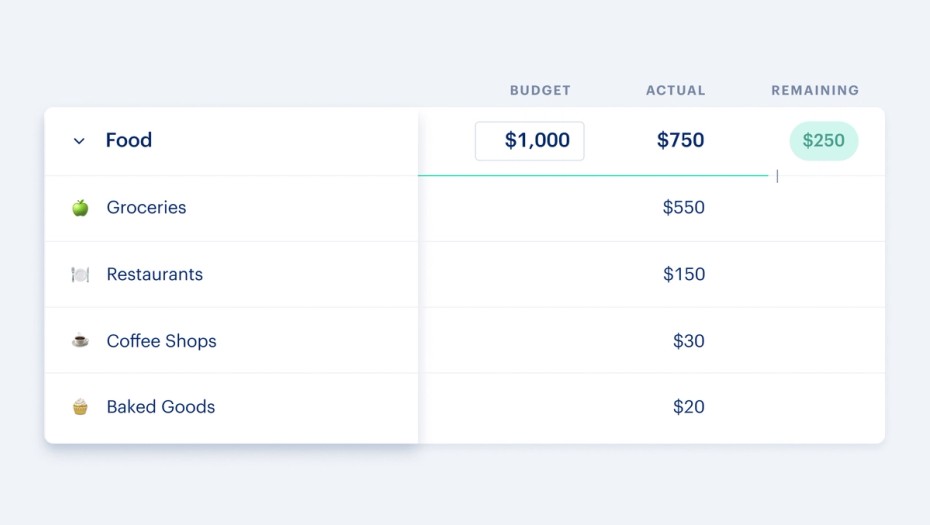The height and width of the screenshot is (525, 930).
Task: Click the Groceries actual amount $550
Action: coord(683,208)
